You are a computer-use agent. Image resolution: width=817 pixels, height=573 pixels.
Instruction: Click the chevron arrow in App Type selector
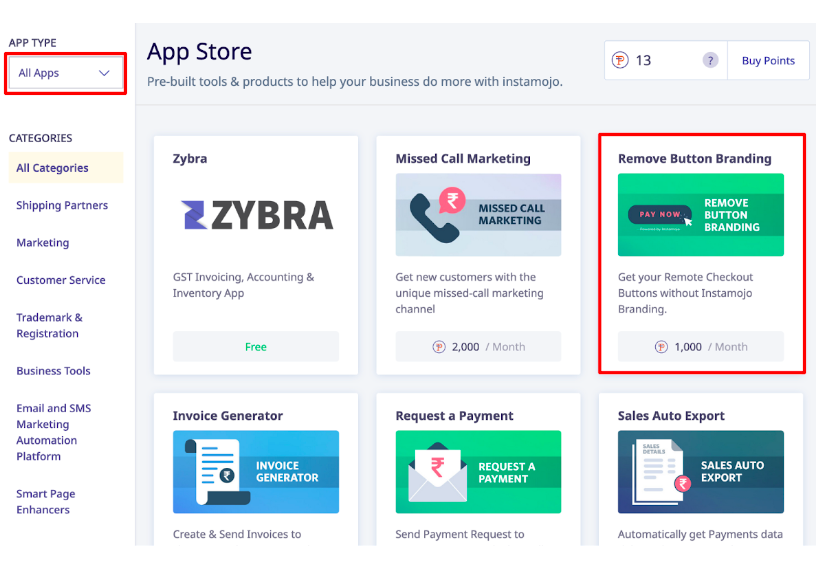[x=104, y=73]
